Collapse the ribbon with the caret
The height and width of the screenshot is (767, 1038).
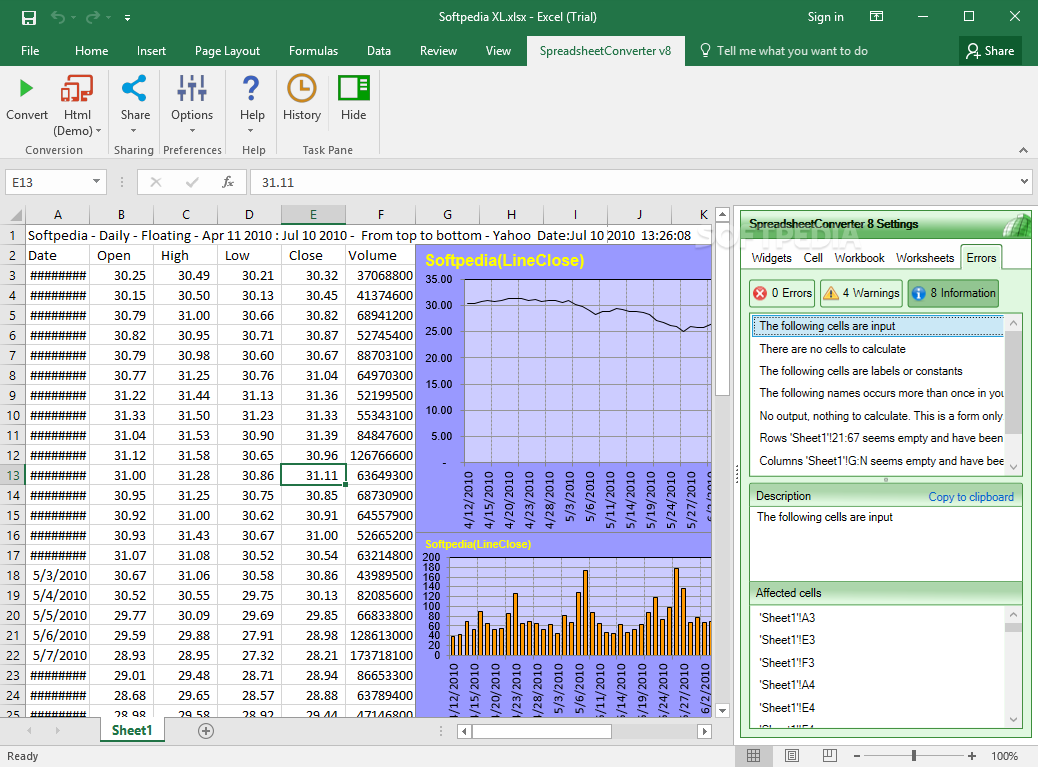(x=1023, y=150)
